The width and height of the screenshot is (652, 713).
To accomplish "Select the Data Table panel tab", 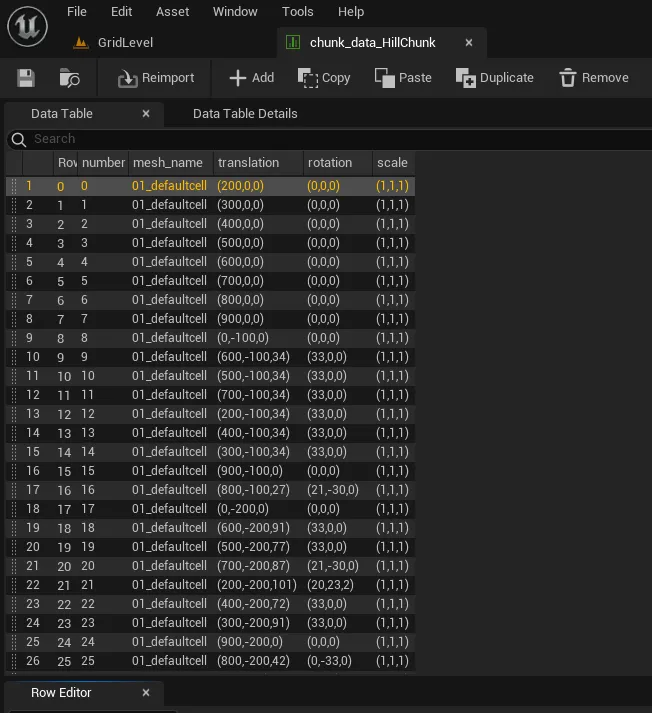I will coord(61,114).
